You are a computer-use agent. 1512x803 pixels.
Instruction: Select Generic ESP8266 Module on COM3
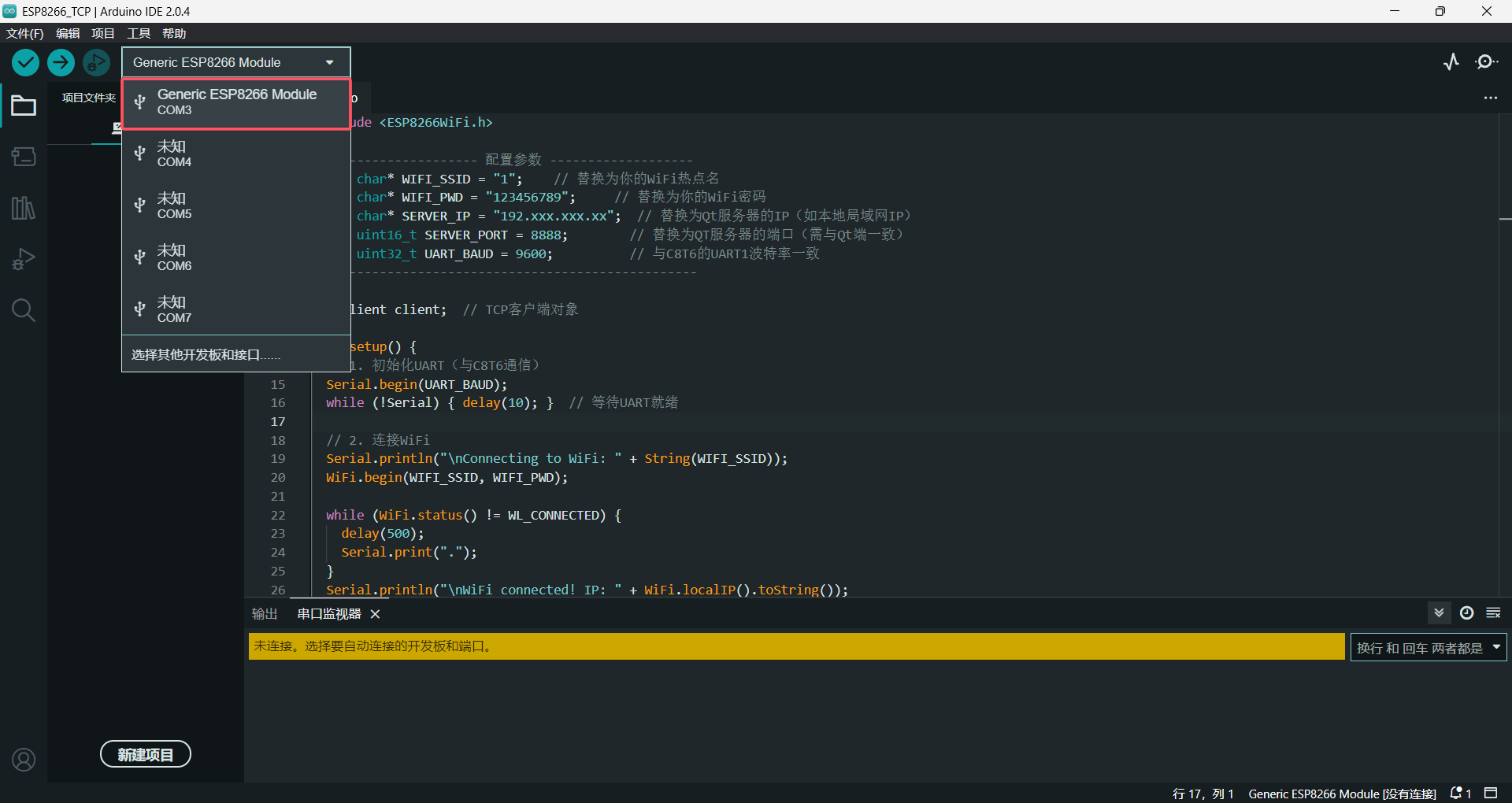coord(236,102)
